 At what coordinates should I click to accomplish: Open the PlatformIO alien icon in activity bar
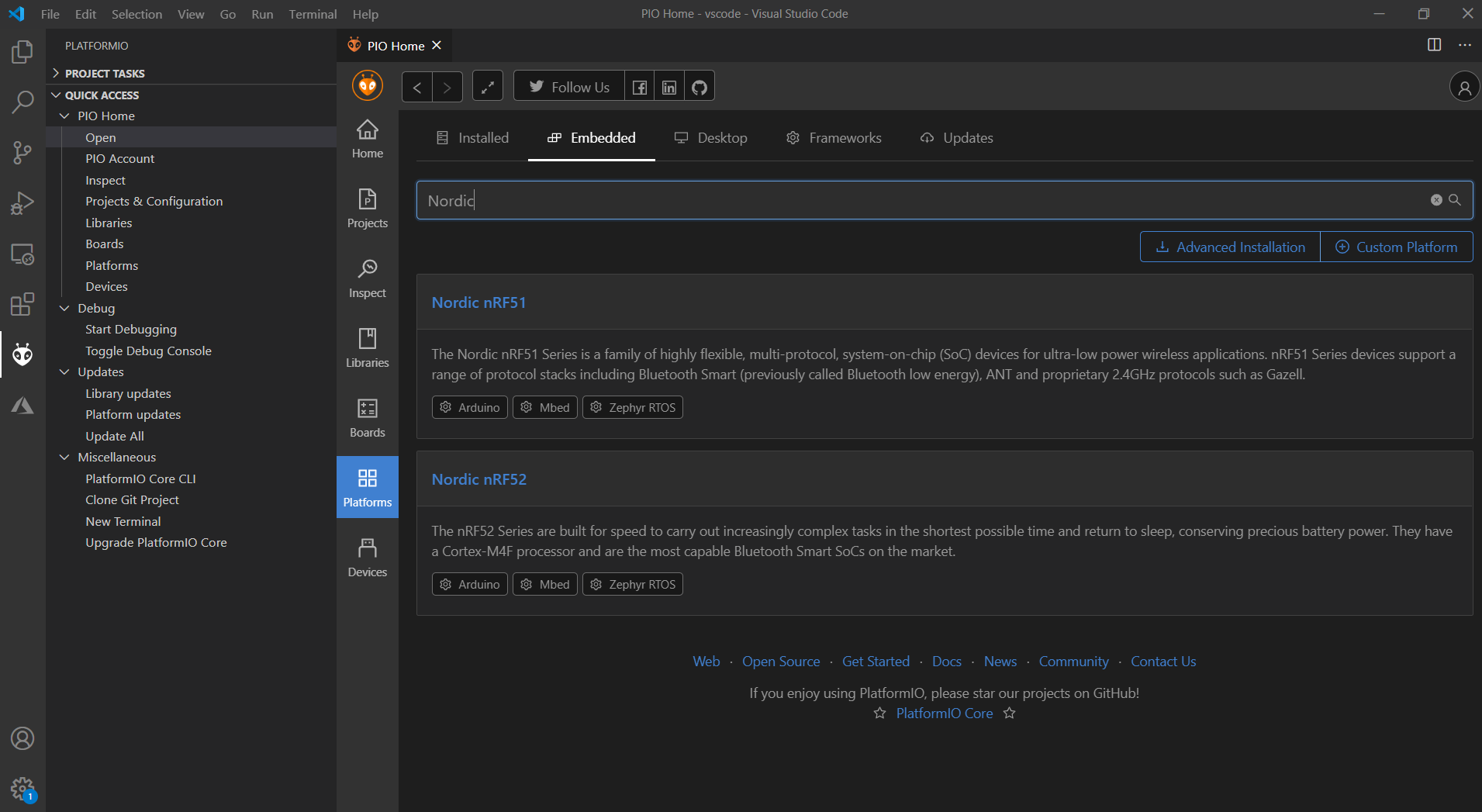pyautogui.click(x=22, y=355)
